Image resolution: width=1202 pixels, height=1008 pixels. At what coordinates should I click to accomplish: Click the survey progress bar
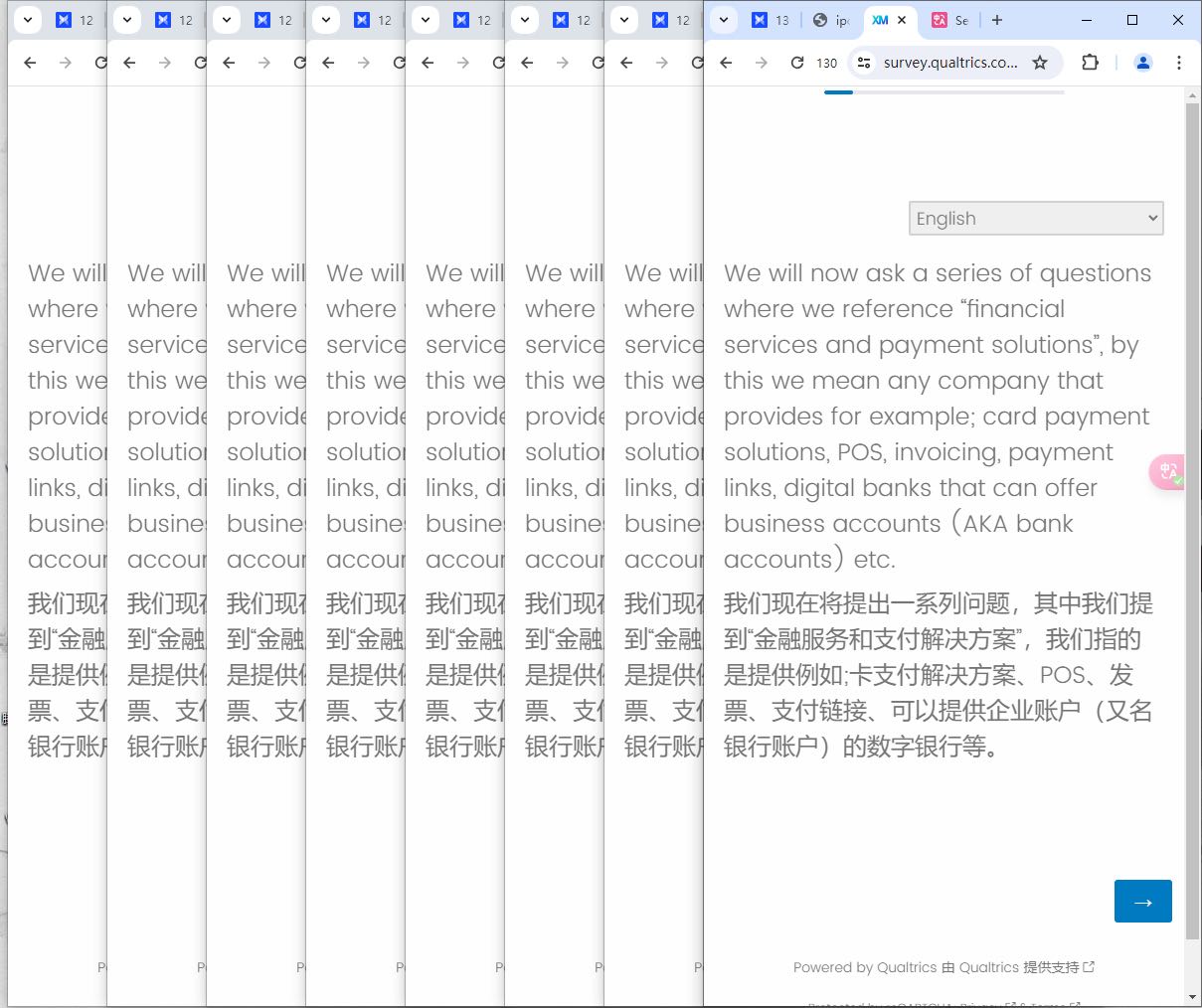point(944,92)
